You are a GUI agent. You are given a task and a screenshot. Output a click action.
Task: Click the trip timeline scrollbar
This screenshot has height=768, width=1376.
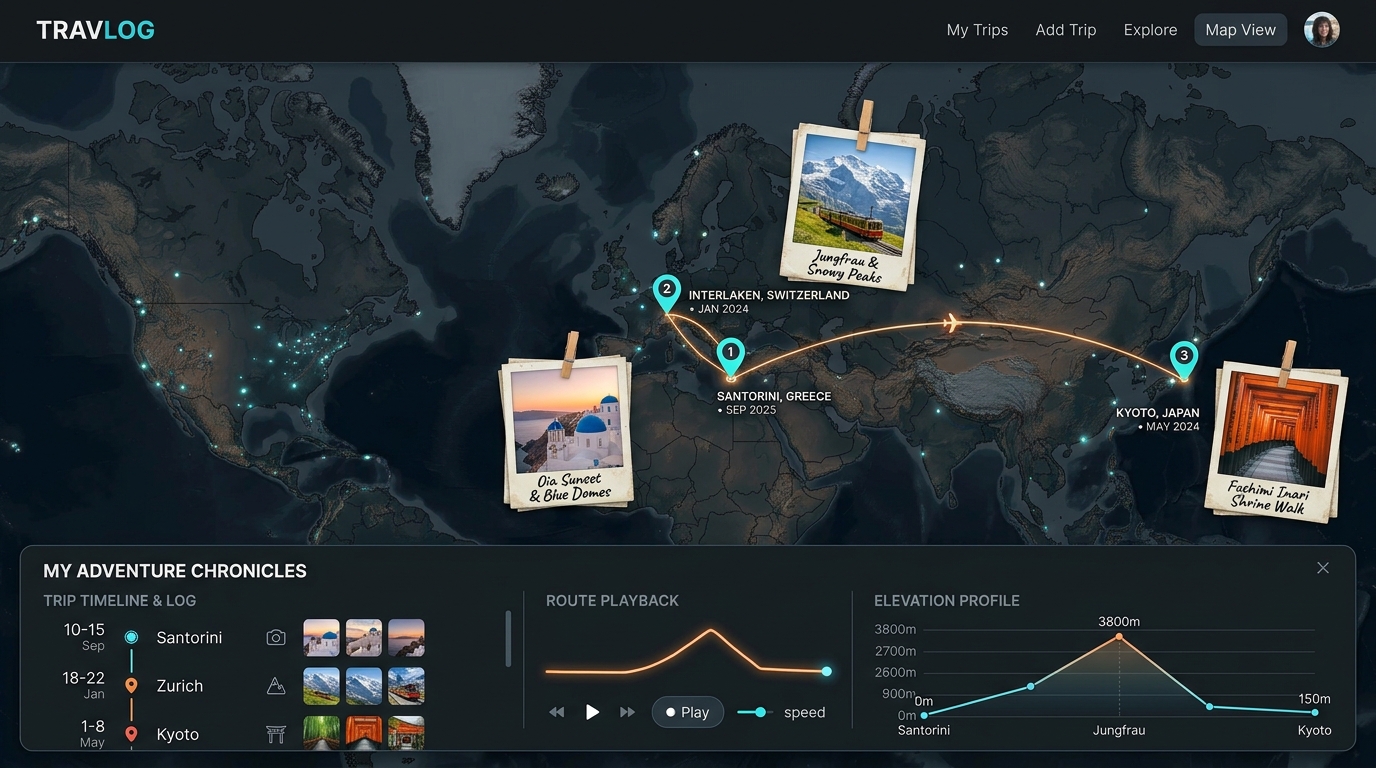[x=508, y=639]
